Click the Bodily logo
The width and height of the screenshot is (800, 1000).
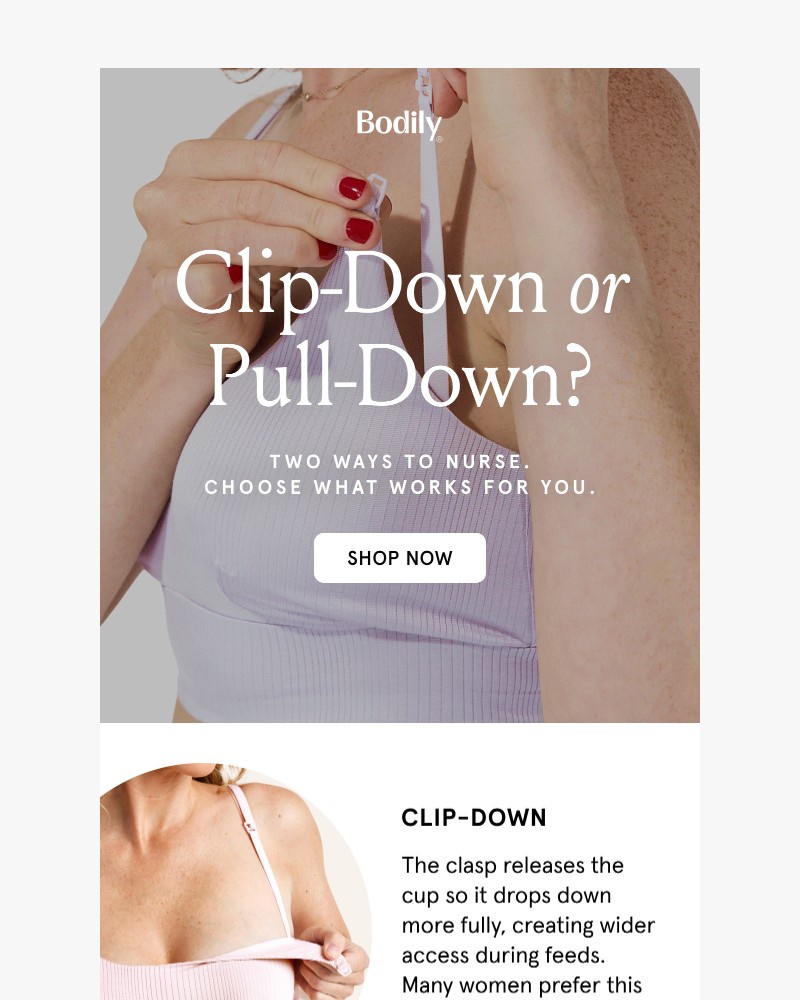(x=399, y=124)
